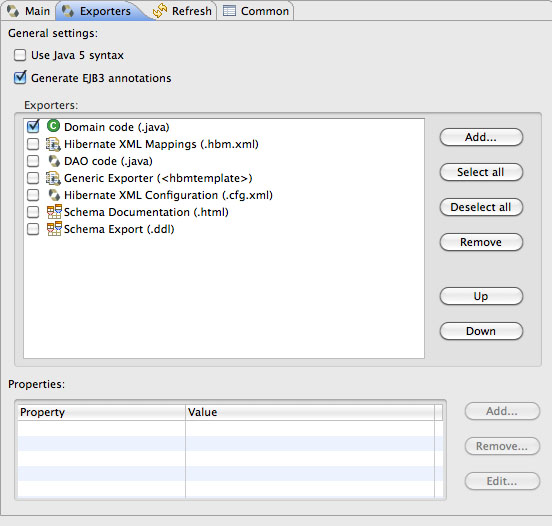Click the Schema Export ddl icon
Viewport: 552px width, 526px height.
coord(54,228)
